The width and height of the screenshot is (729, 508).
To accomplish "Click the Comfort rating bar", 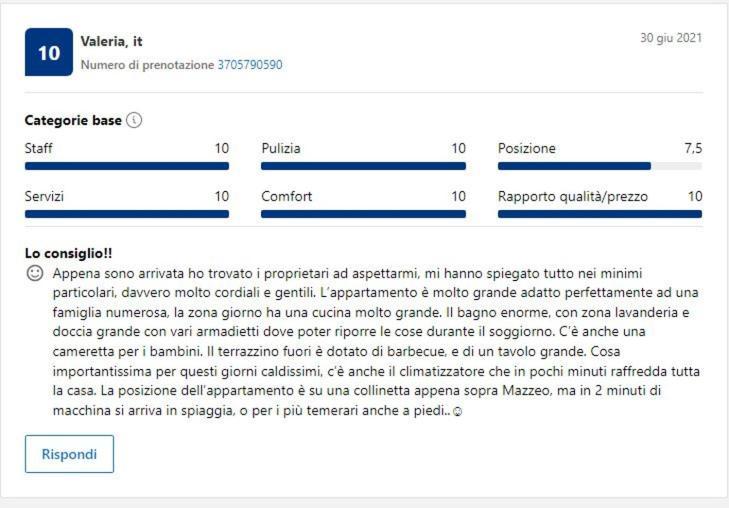I will 364,214.
